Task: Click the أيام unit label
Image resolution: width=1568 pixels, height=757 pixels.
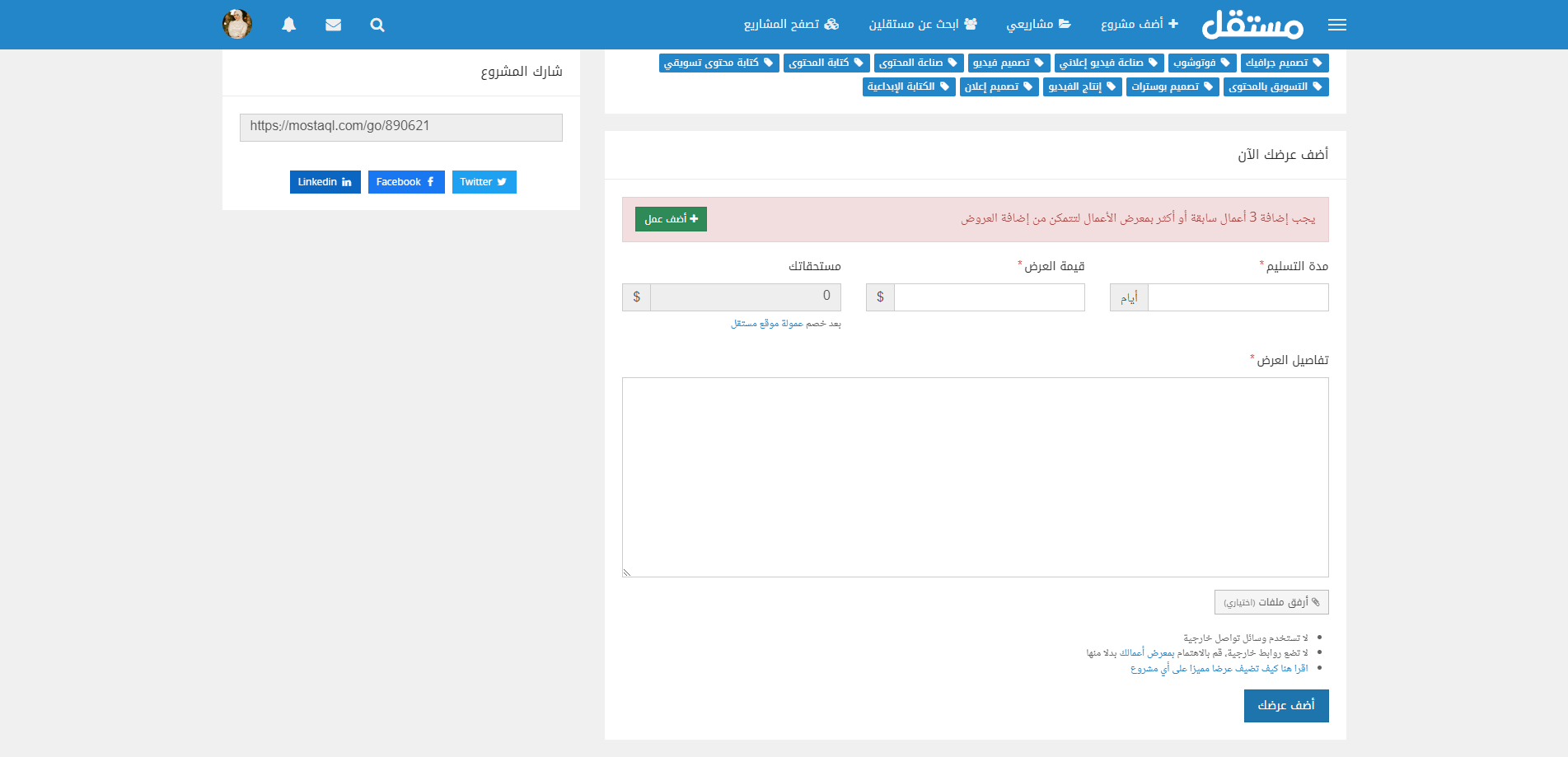Action: click(1129, 297)
